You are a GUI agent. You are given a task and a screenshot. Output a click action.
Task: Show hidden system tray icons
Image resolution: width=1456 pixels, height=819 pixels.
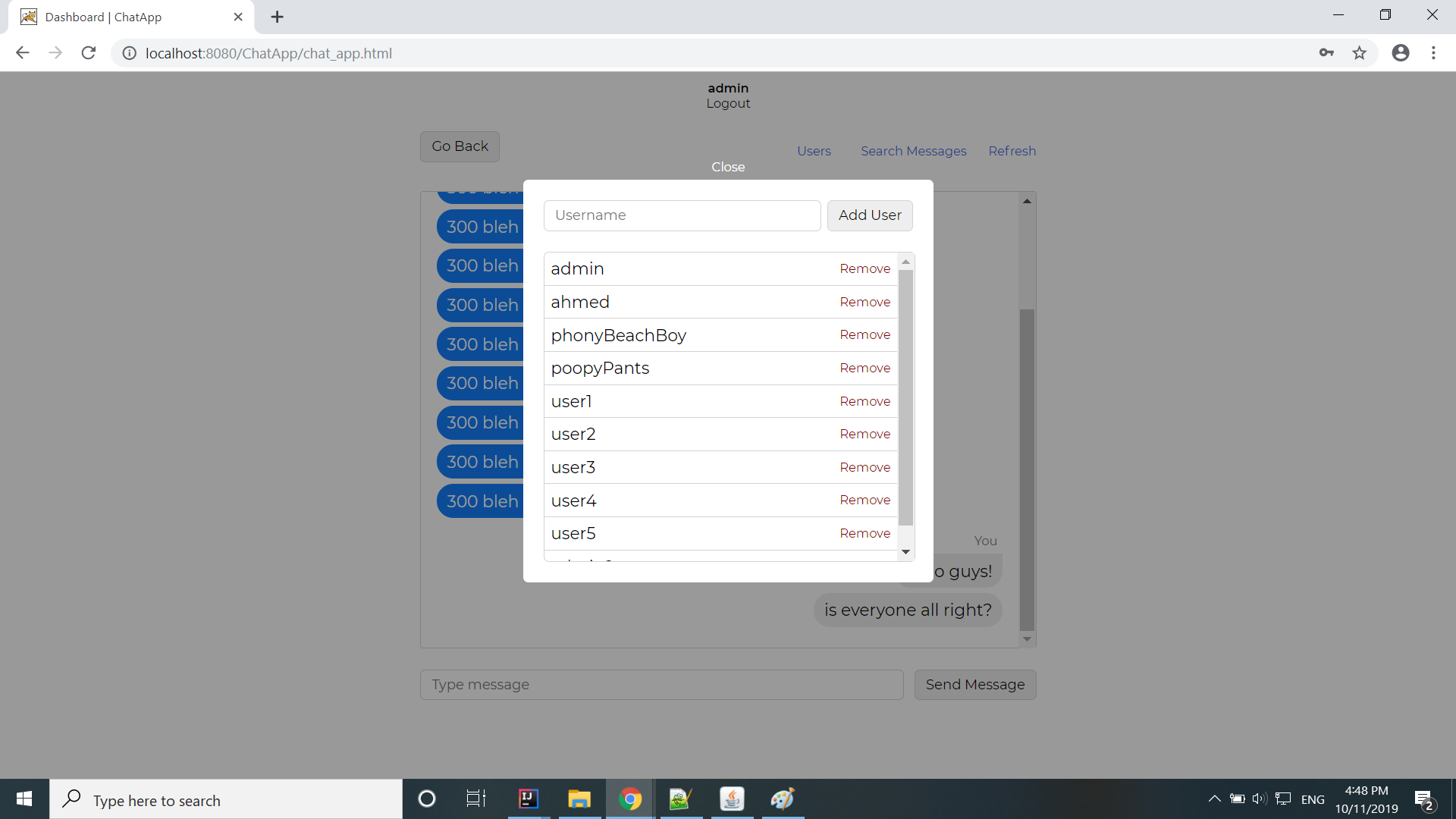click(x=1214, y=799)
